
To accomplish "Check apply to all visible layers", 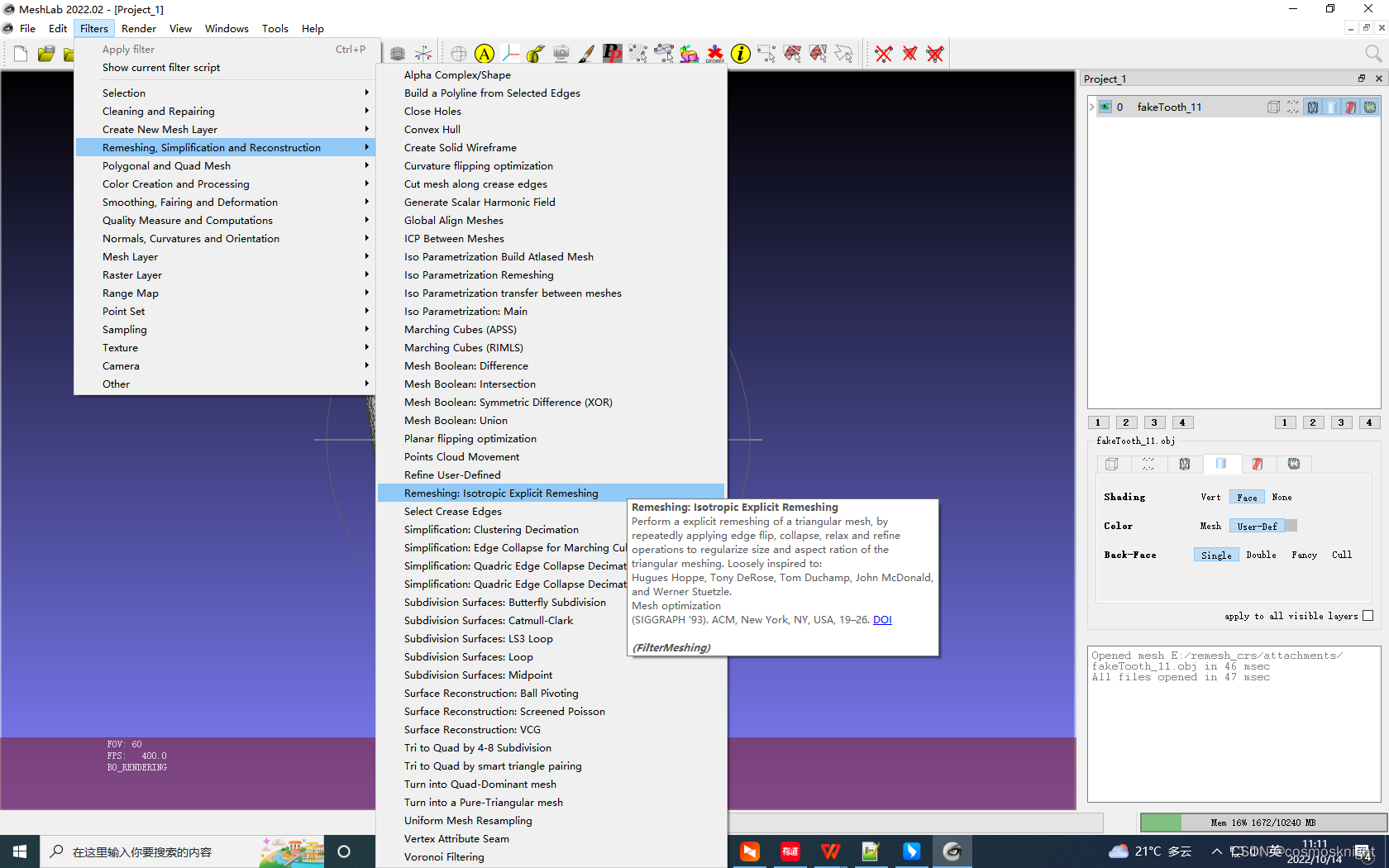I will tap(1368, 616).
